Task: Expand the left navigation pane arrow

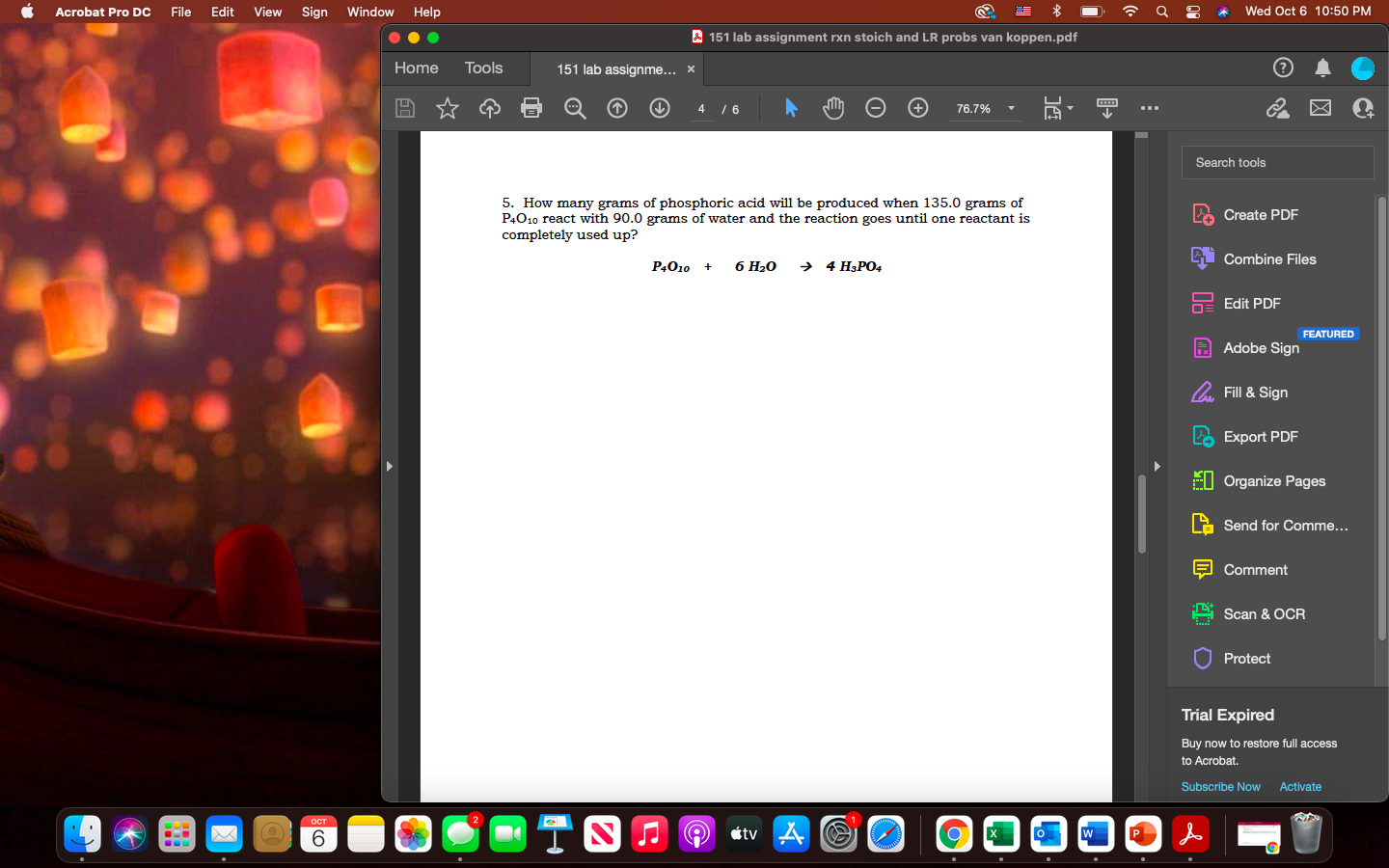Action: [389, 466]
